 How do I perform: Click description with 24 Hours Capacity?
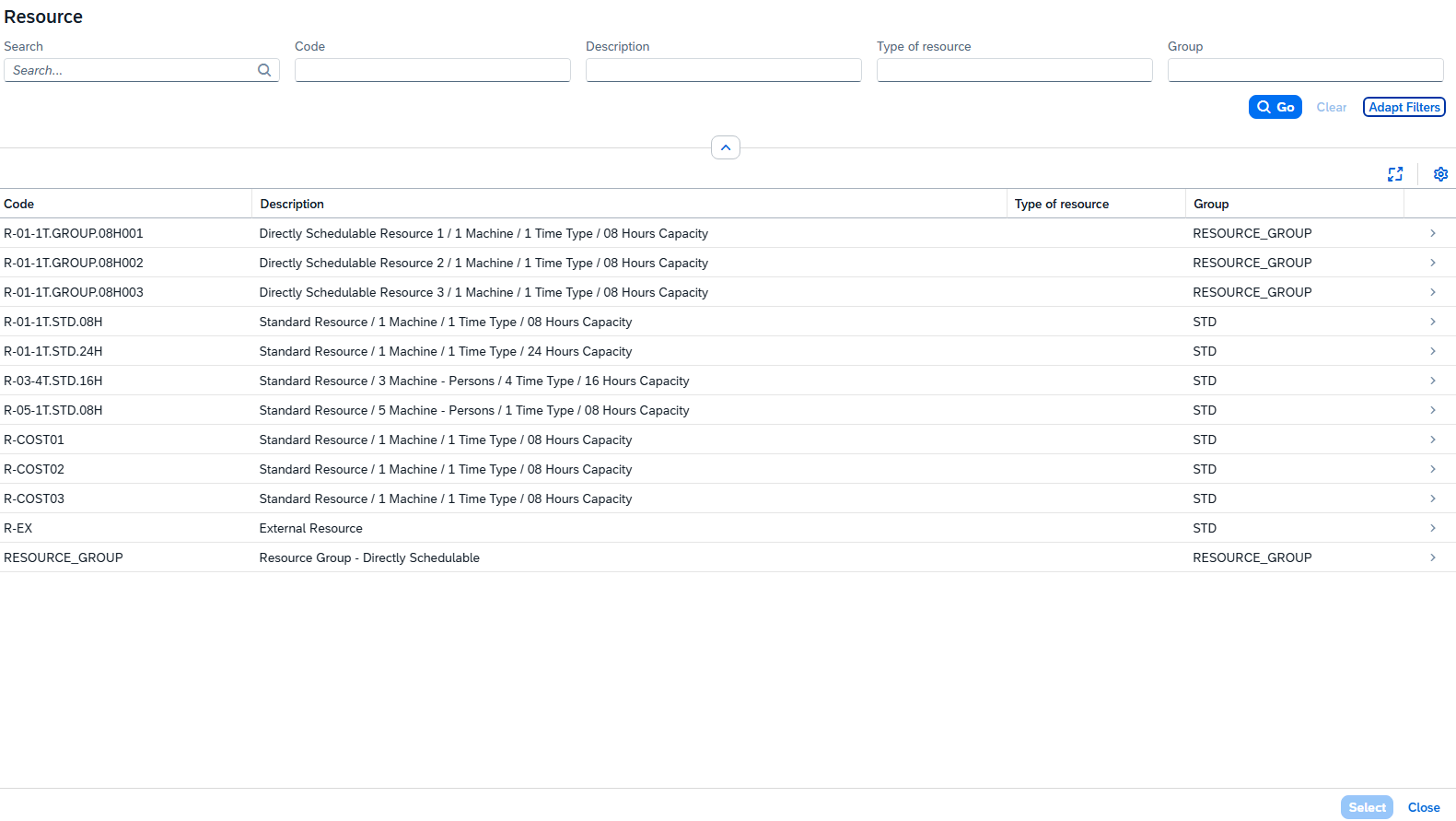point(446,351)
